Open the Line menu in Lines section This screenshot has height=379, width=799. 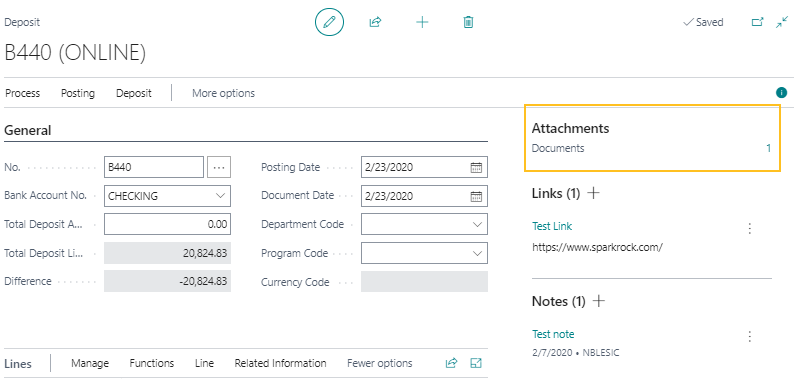point(204,363)
